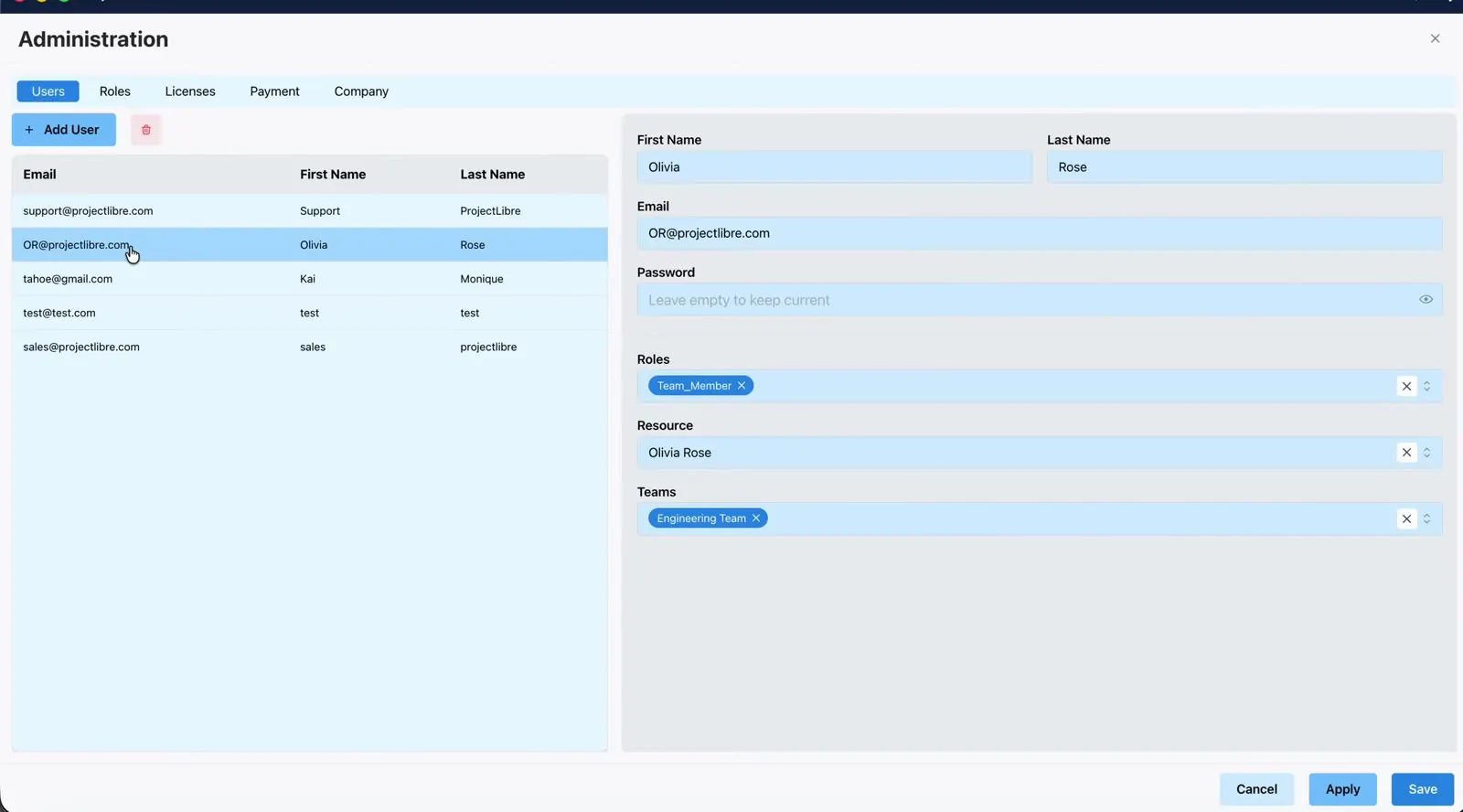Clear the Resource field selection

pos(1406,453)
